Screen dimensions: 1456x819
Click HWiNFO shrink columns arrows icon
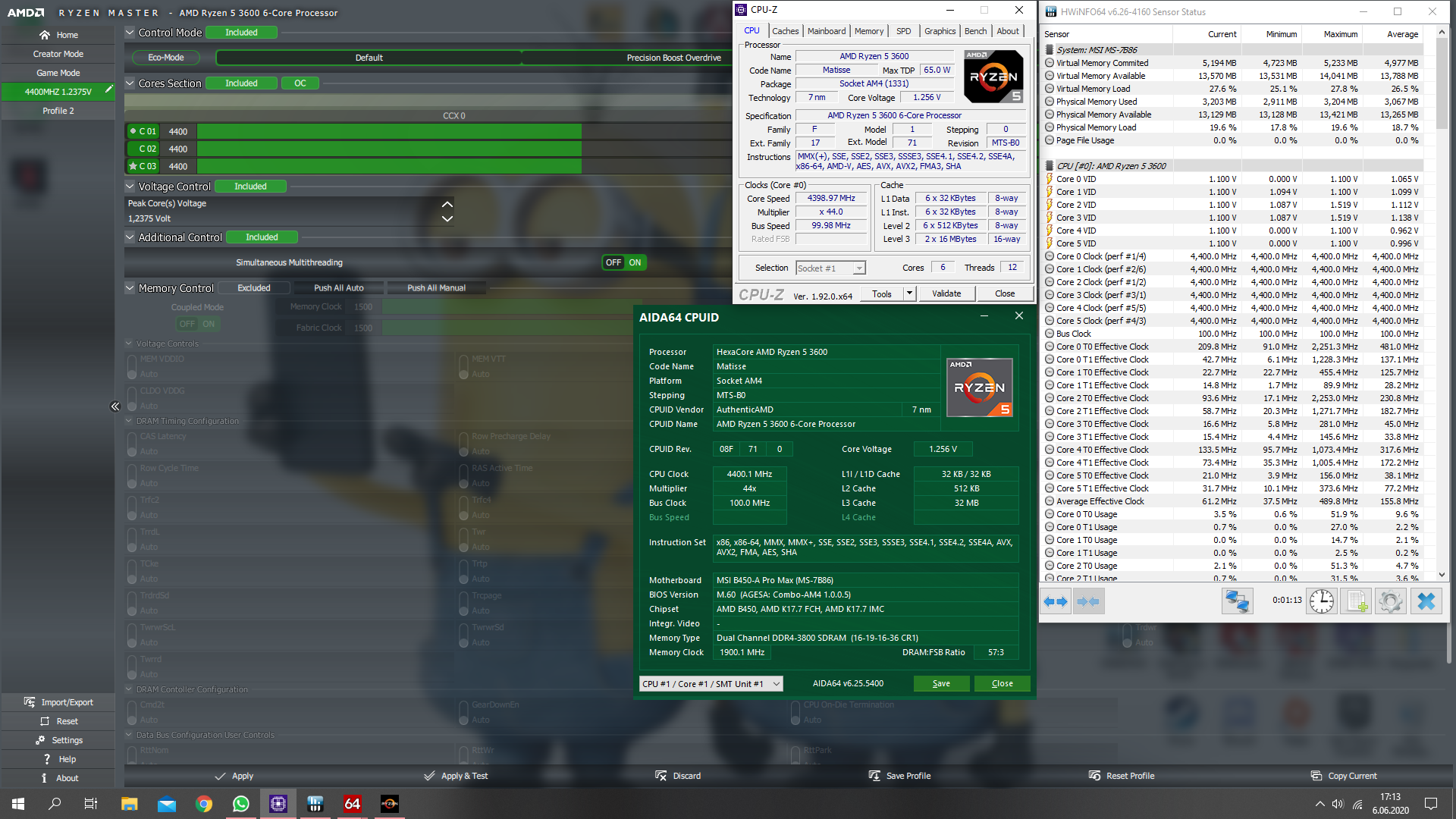coord(1089,601)
